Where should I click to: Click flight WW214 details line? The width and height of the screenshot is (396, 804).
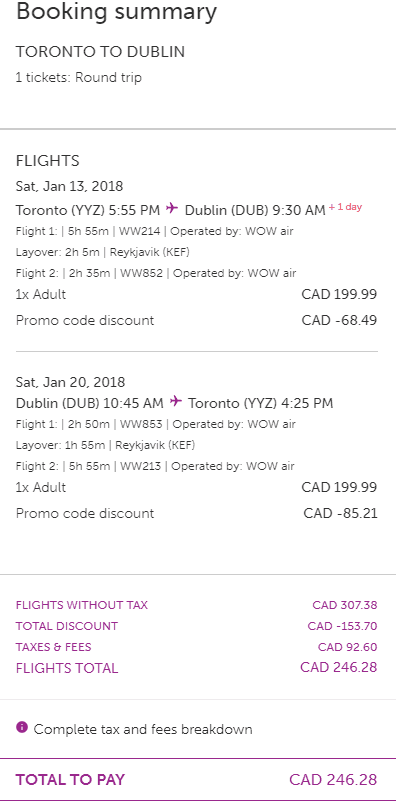tap(154, 231)
